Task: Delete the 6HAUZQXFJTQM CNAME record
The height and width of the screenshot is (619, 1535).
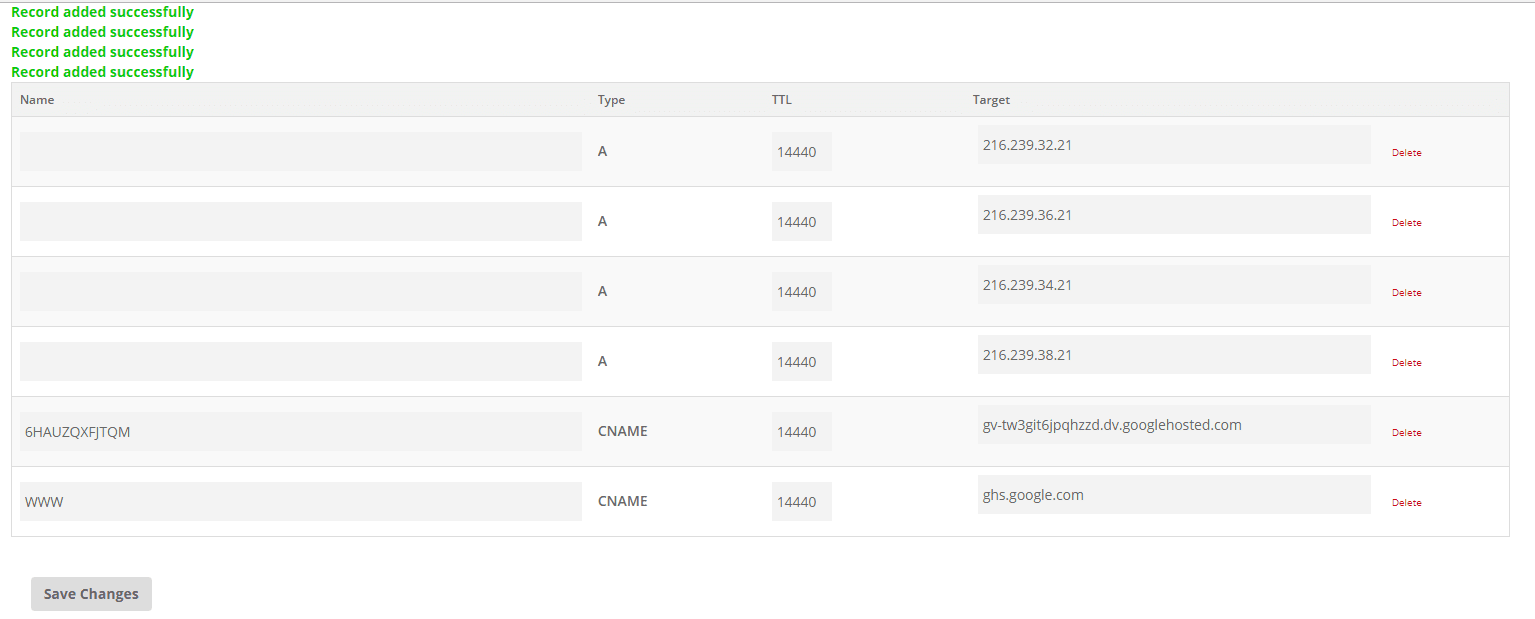Action: (1406, 432)
